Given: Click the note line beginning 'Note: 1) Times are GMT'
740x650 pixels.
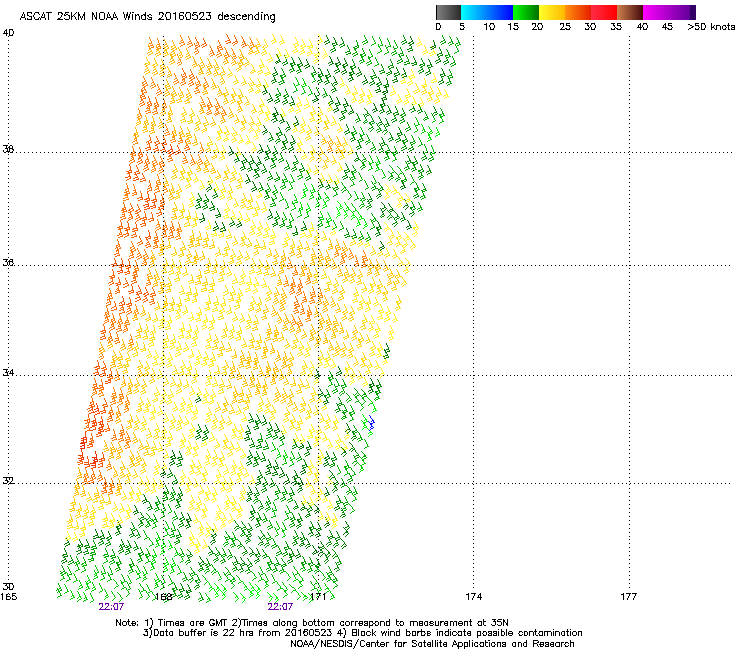Looking at the screenshot, I should click(x=312, y=623).
